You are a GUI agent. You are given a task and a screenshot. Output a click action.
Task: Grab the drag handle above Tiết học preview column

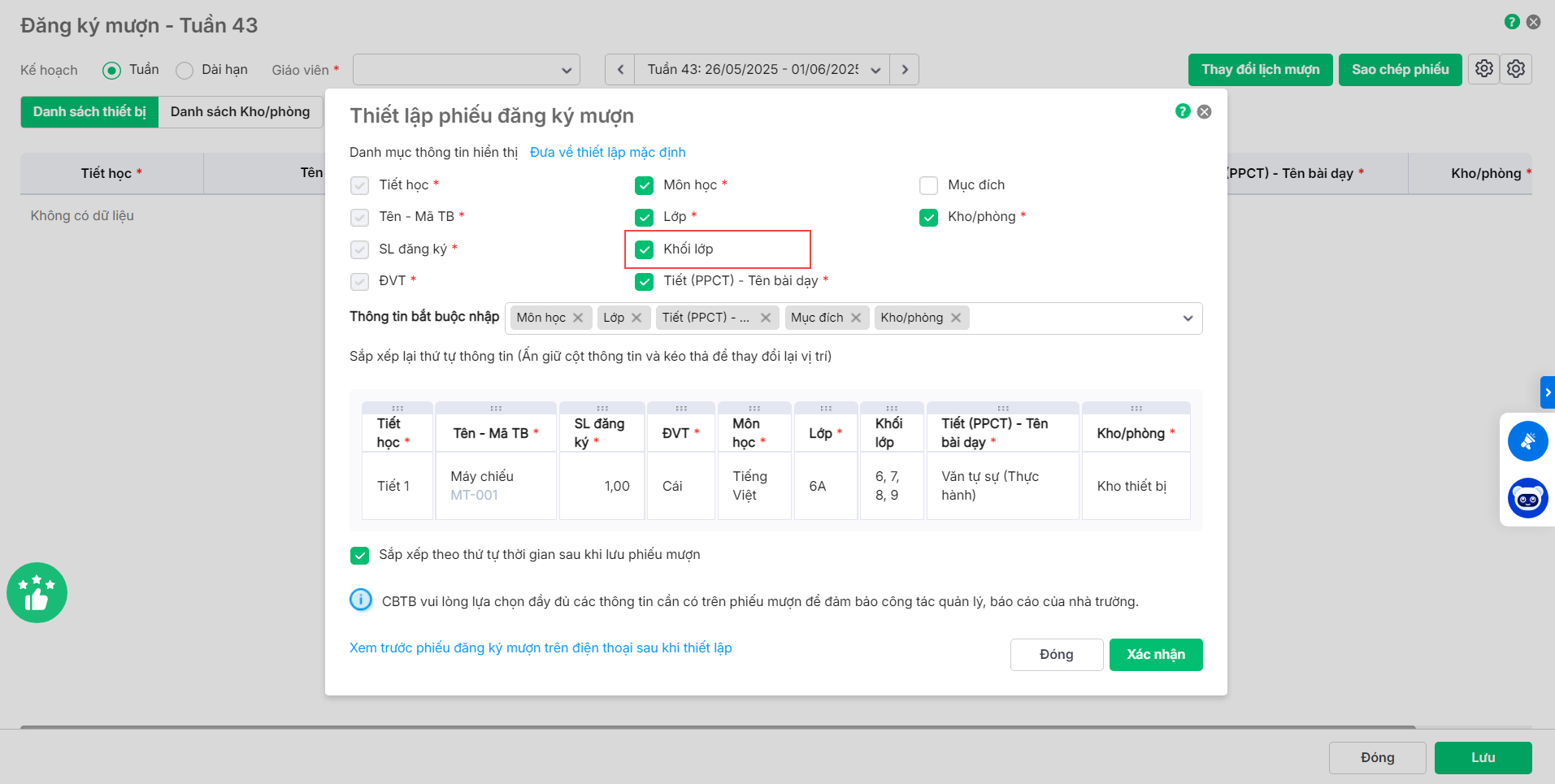(x=397, y=408)
